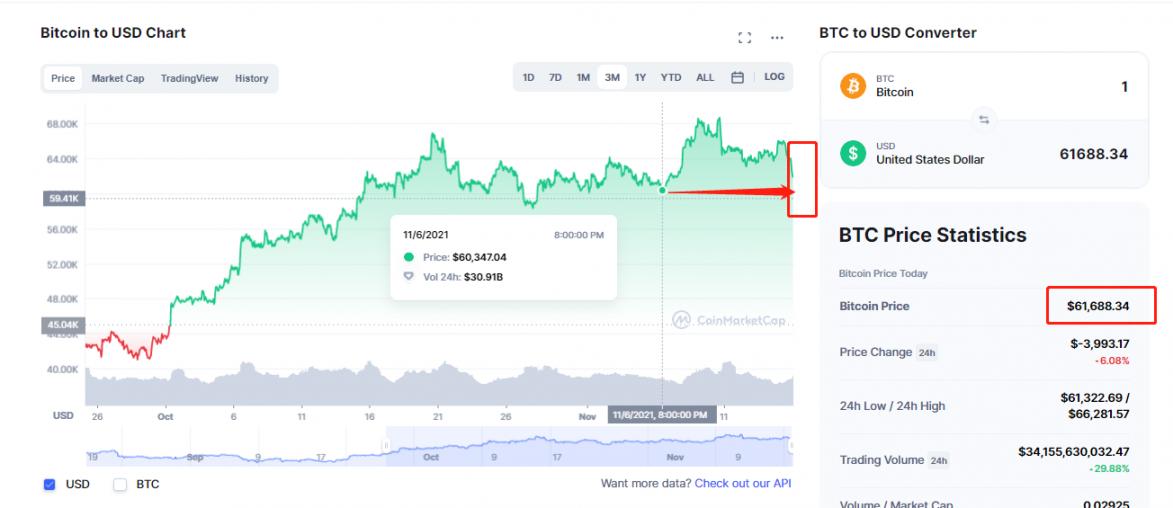Open the Check out our API link
Screen dimensions: 1173x508
pyautogui.click(x=742, y=484)
